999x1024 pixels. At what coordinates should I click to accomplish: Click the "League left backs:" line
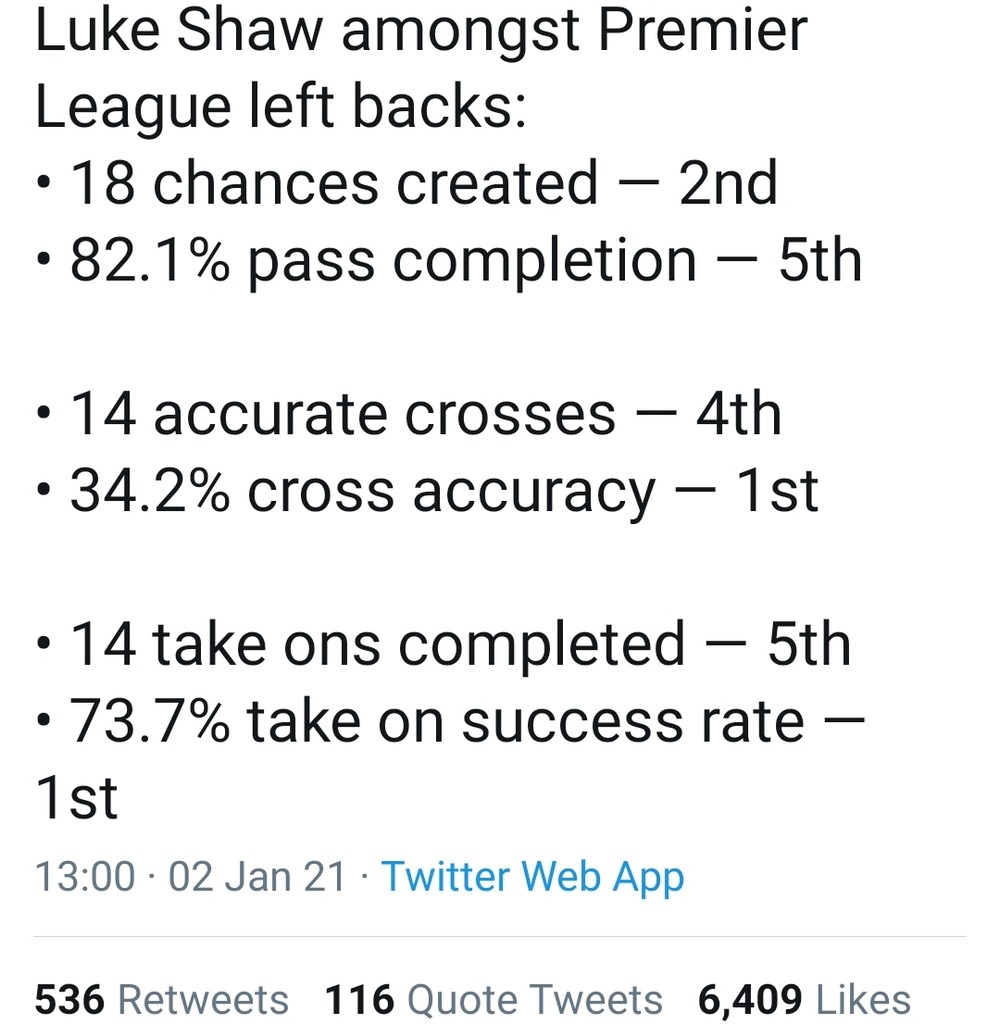point(280,107)
